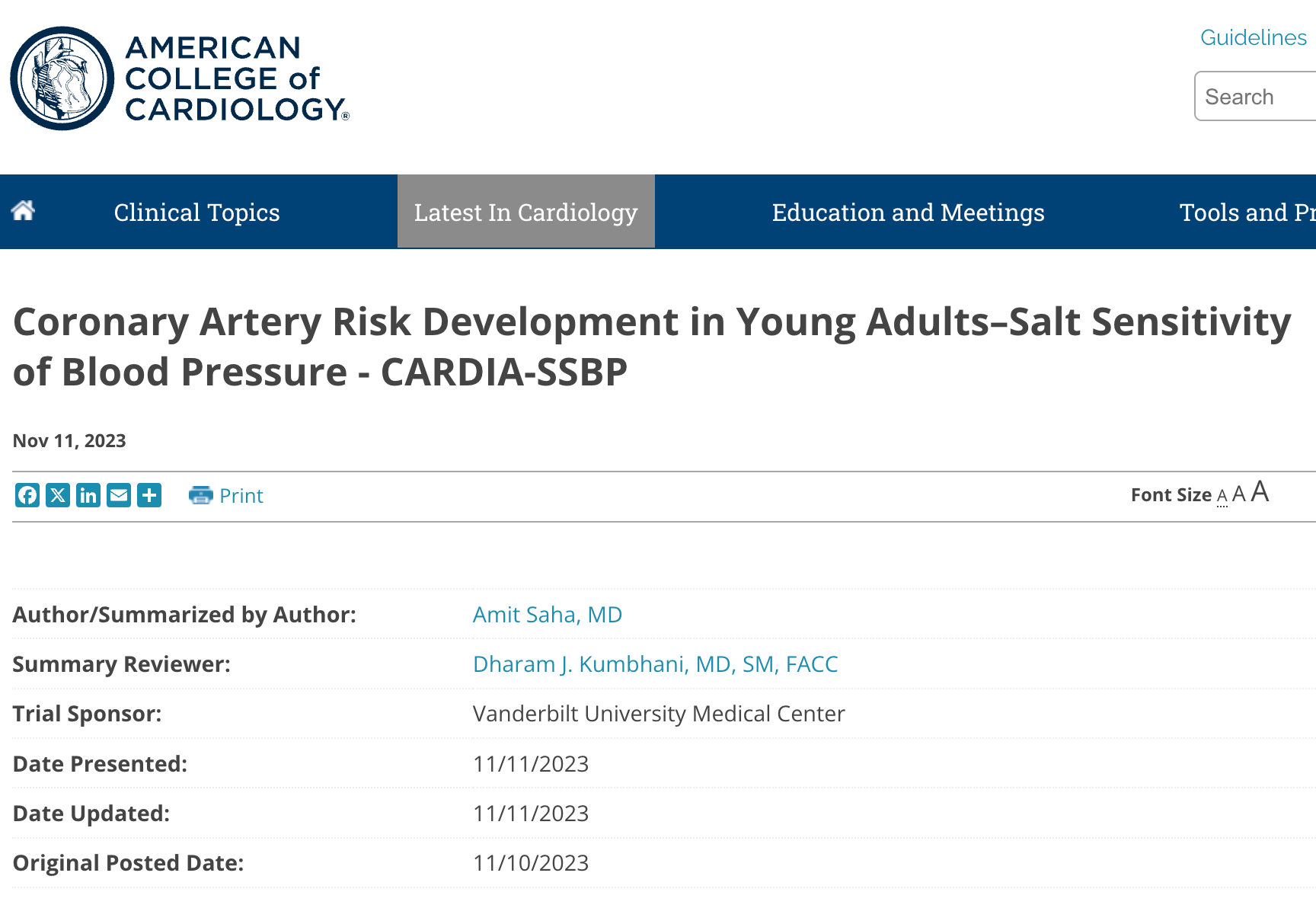Screen dimensions: 1316x908
Task: Select the smallest font size A
Action: point(1222,497)
